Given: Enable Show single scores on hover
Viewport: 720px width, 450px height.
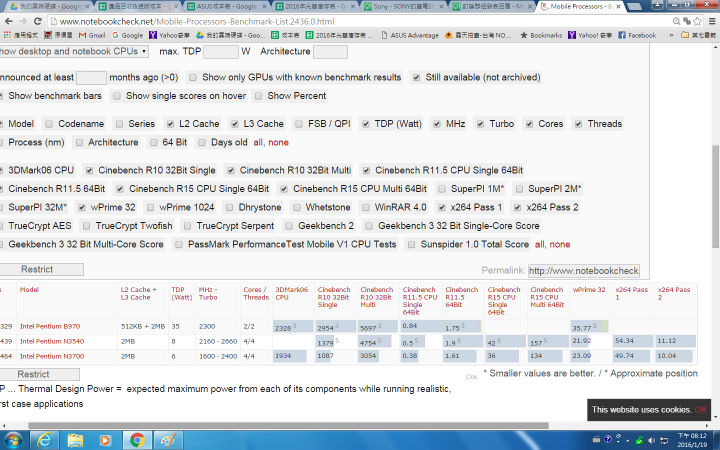Looking at the screenshot, I should pyautogui.click(x=117, y=96).
